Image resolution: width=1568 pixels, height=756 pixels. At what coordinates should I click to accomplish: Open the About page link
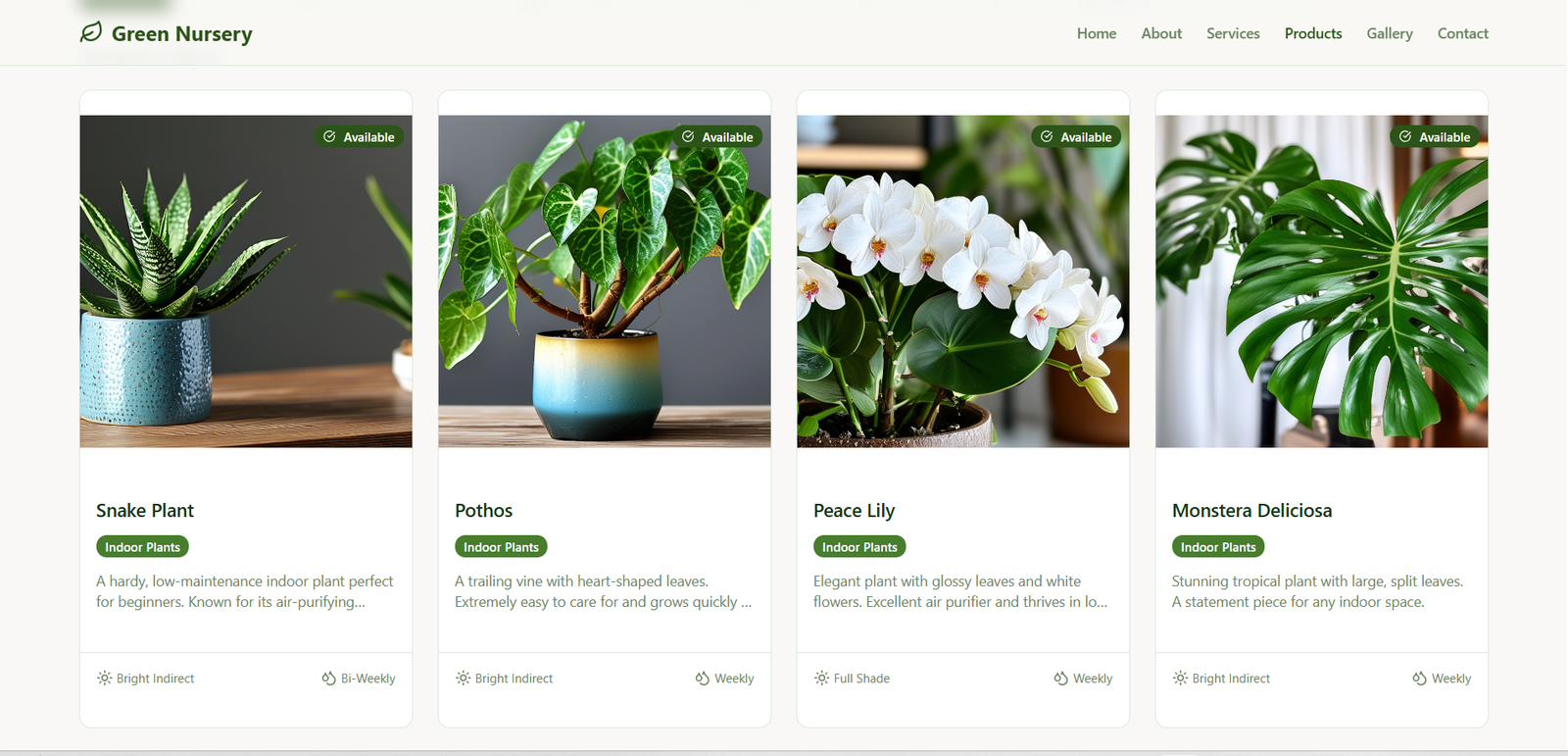[x=1161, y=33]
